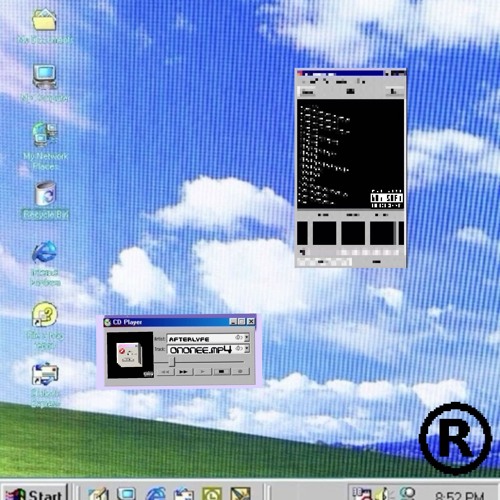Open the Recycle Bin icon
The image size is (500, 500).
[46, 193]
